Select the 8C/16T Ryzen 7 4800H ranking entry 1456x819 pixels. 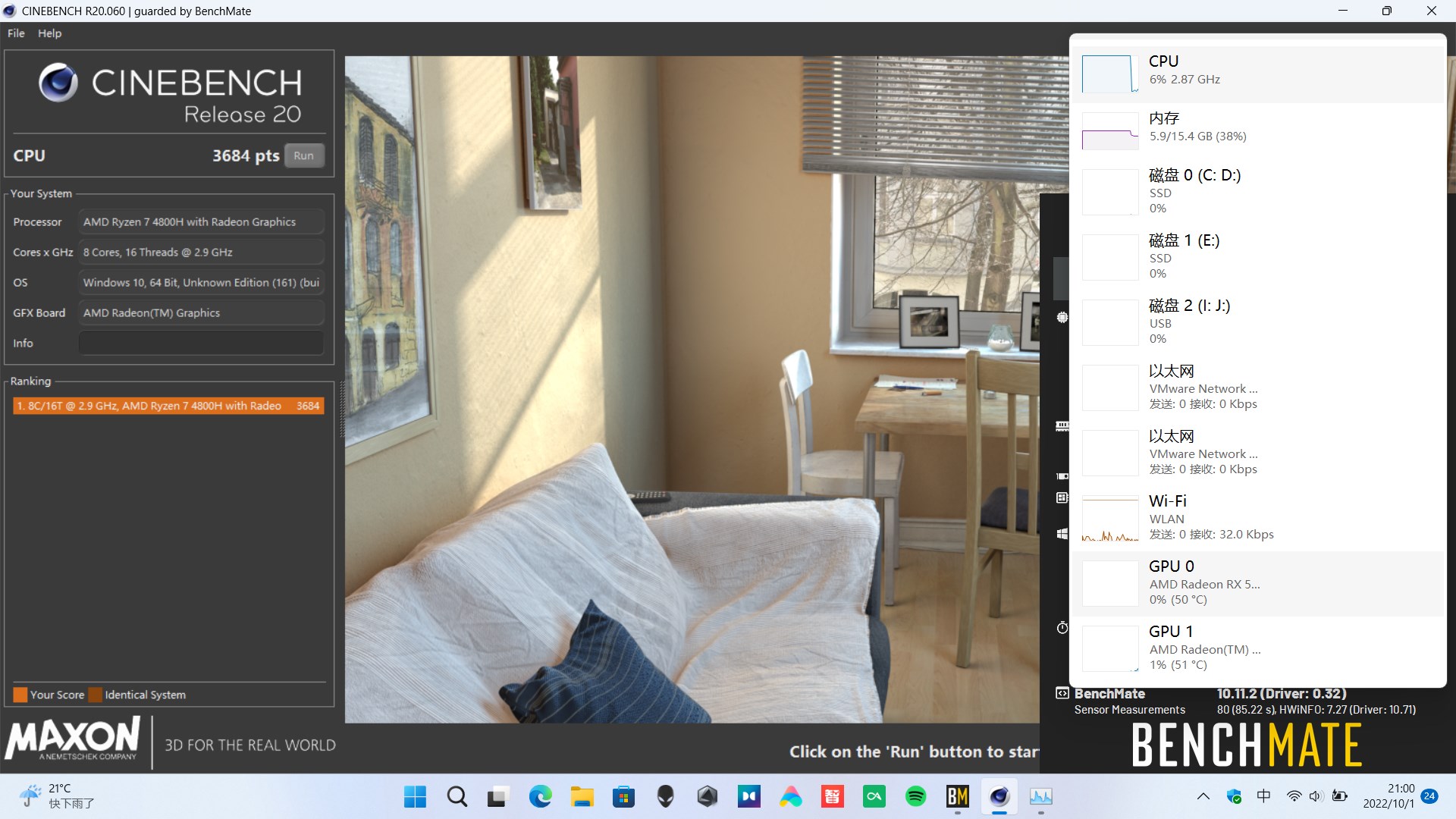[168, 406]
